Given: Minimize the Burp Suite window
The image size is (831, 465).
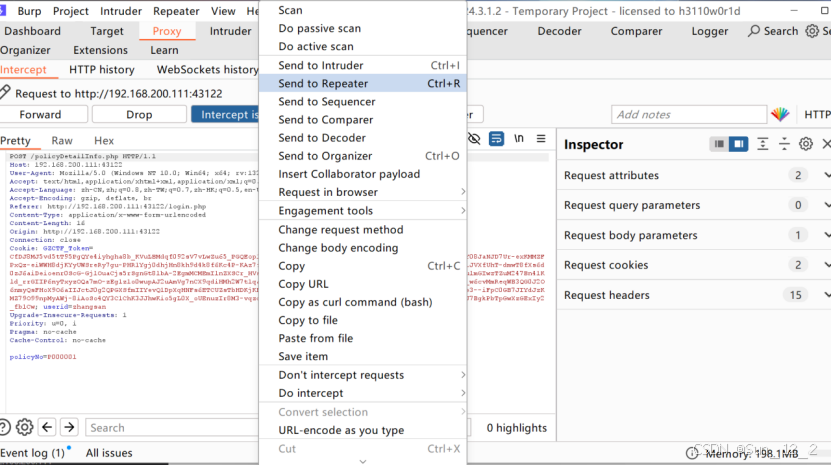Looking at the screenshot, I should (794, 11).
